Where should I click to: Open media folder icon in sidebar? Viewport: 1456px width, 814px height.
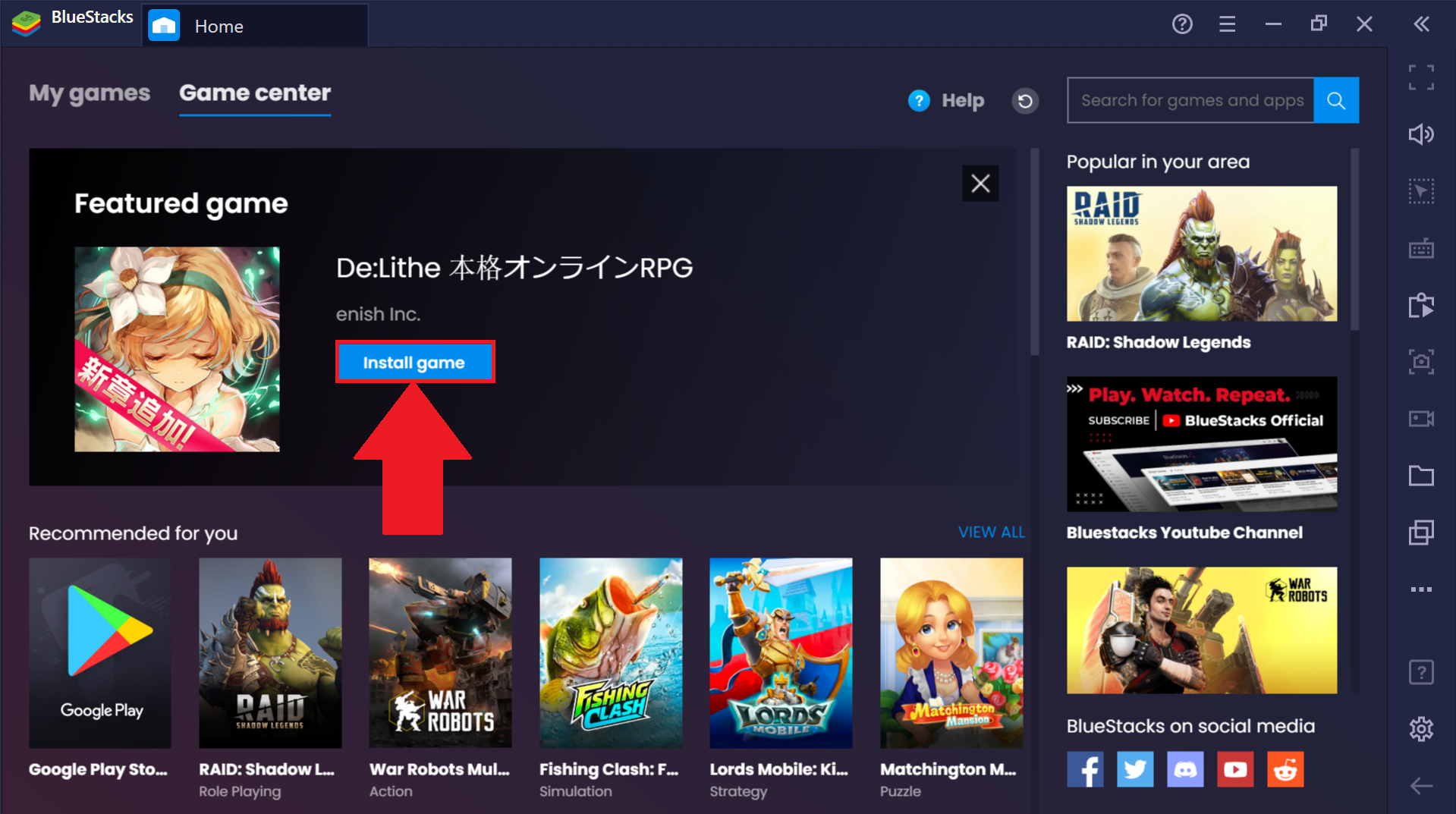pyautogui.click(x=1421, y=476)
